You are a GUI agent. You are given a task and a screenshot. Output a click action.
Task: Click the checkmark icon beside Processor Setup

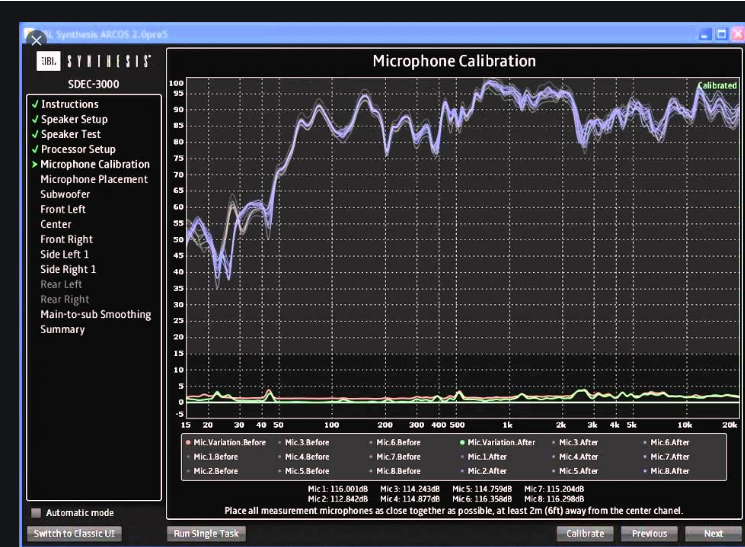(x=35, y=149)
